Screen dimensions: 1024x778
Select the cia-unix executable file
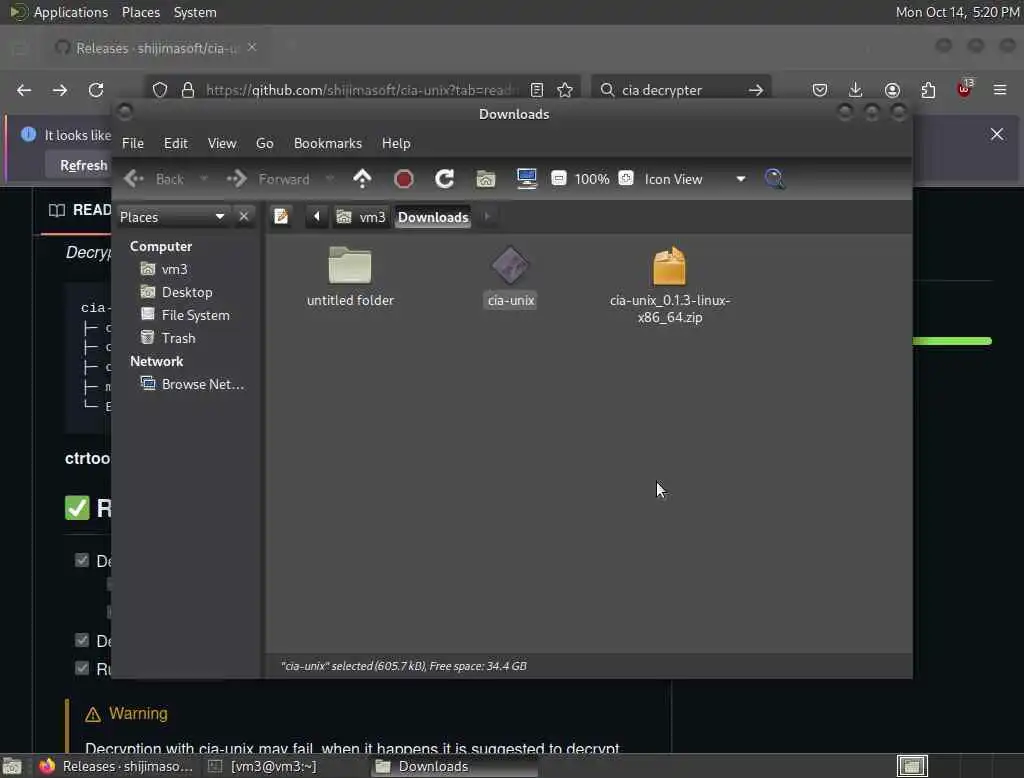coord(511,276)
